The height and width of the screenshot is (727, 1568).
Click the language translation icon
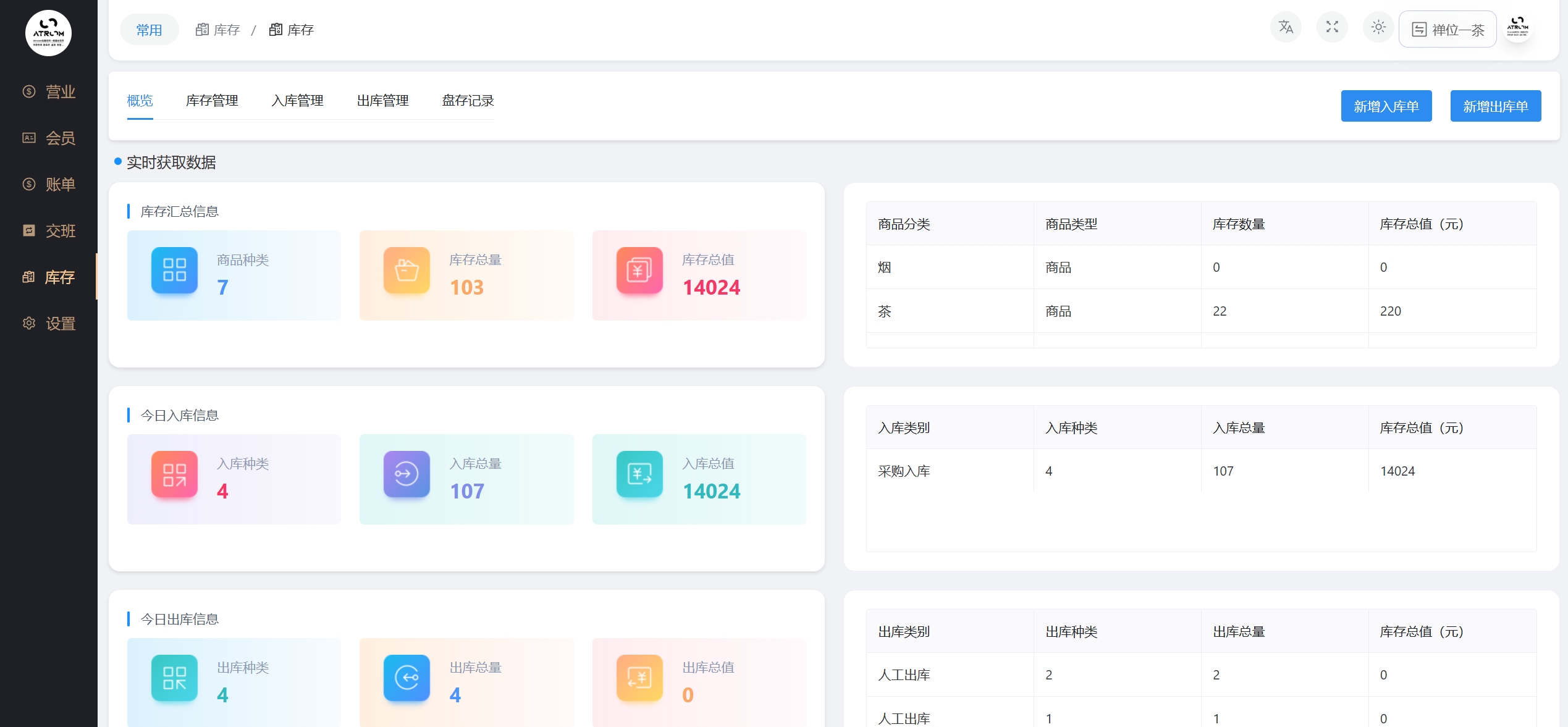(1286, 27)
